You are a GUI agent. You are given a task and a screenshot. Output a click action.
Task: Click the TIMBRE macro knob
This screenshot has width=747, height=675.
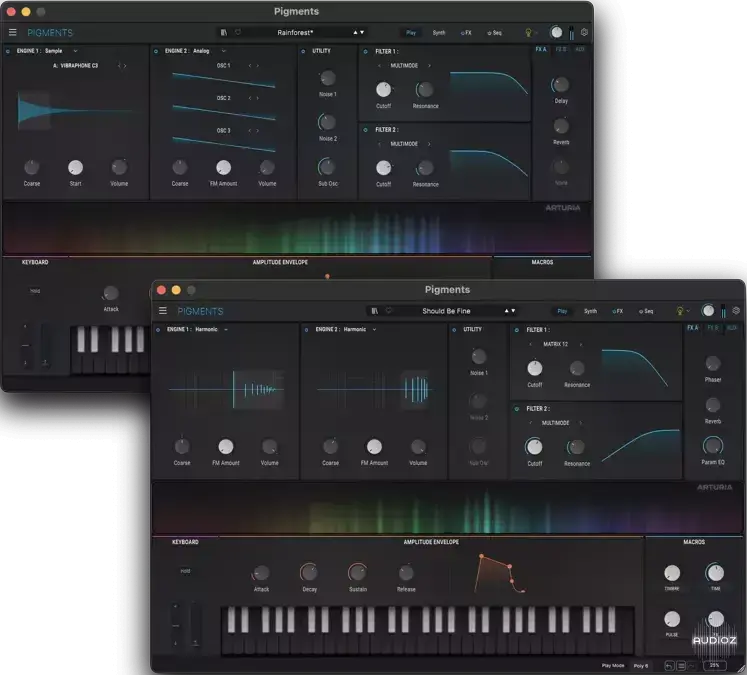click(672, 573)
